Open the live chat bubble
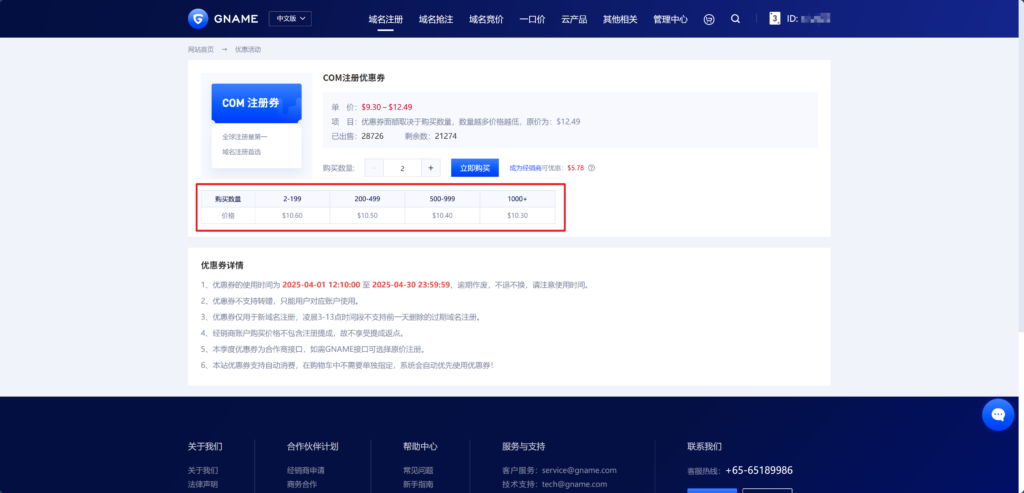1024x493 pixels. 997,414
